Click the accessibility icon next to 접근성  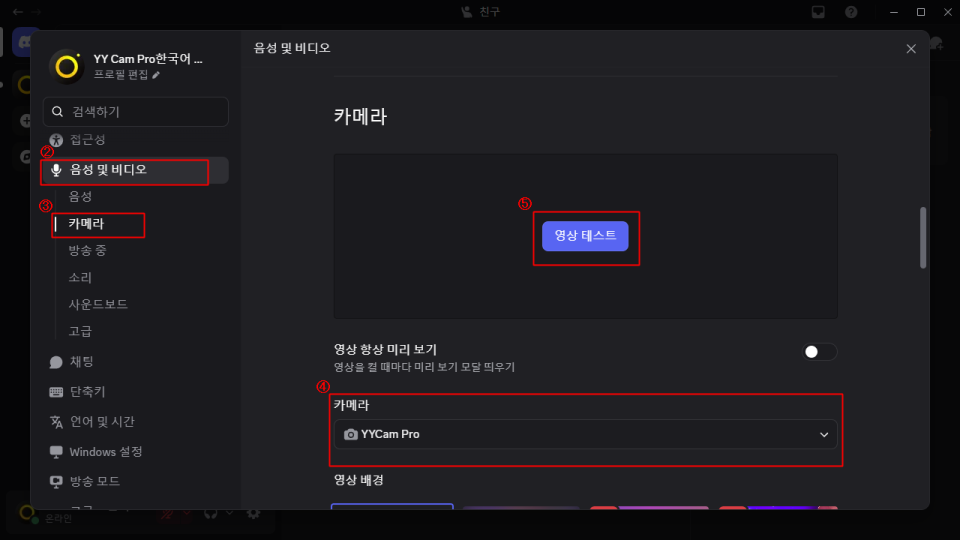tap(56, 140)
